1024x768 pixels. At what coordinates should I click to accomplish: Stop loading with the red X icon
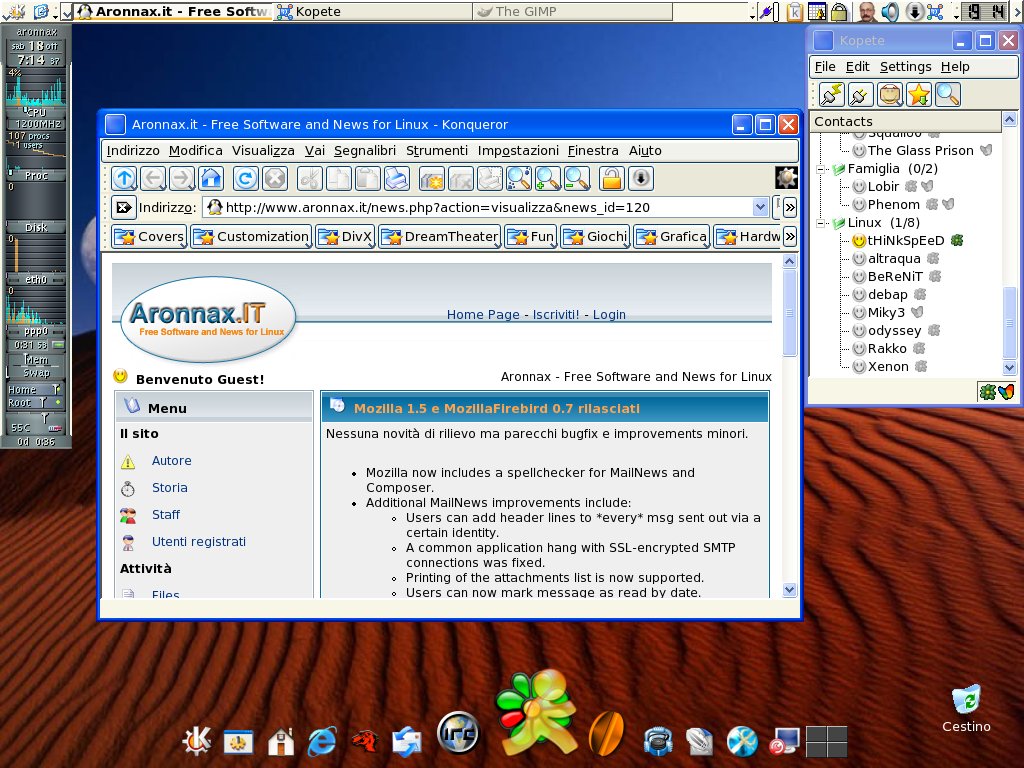pos(275,178)
